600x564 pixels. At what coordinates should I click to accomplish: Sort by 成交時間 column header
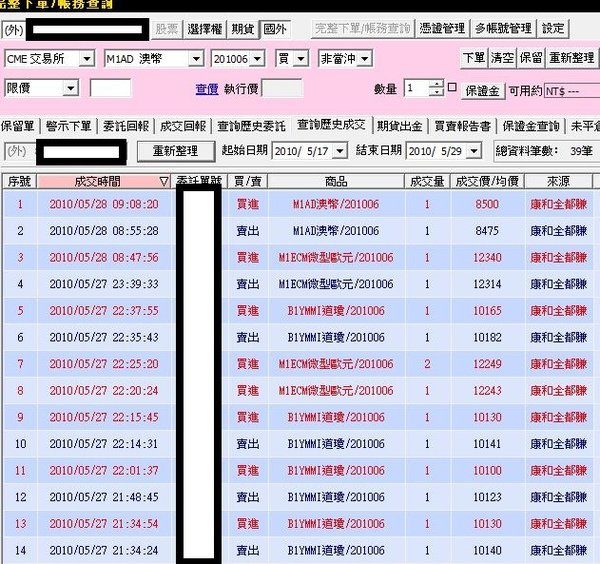point(104,181)
